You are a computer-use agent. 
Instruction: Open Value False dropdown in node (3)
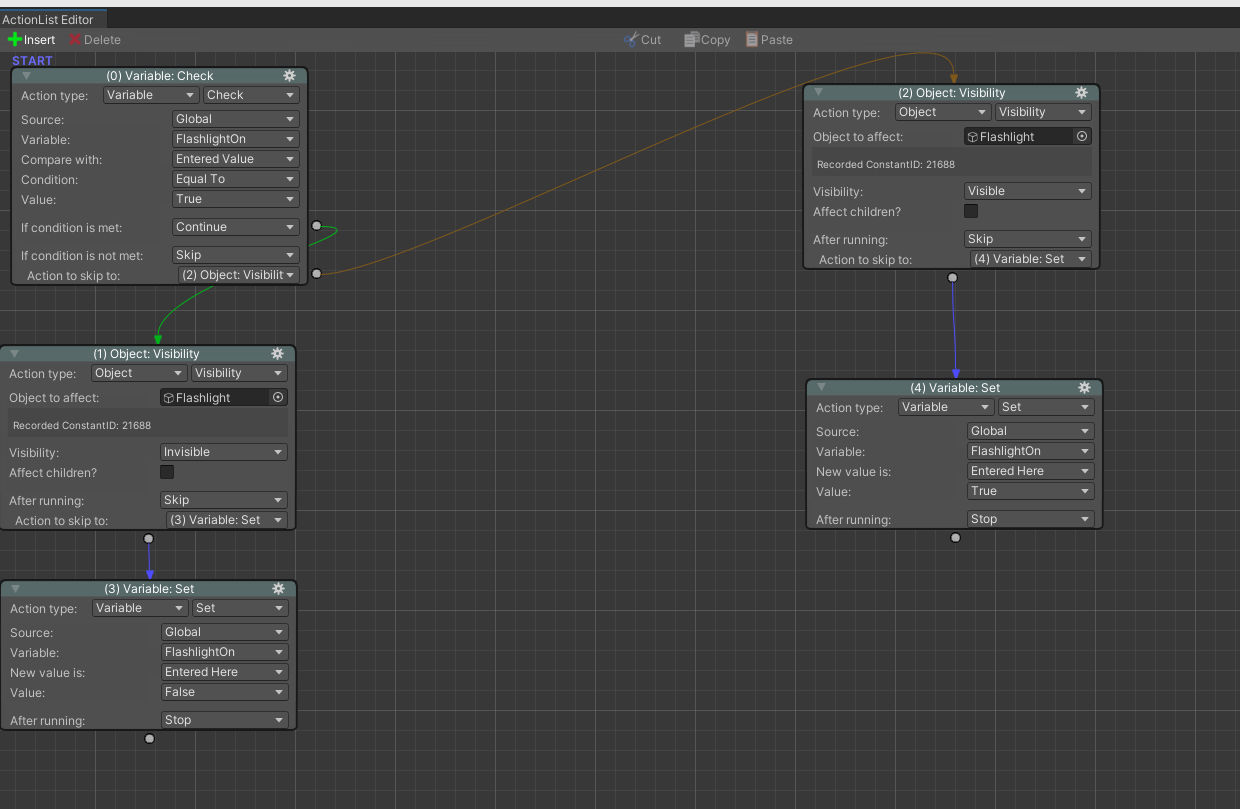(225, 692)
